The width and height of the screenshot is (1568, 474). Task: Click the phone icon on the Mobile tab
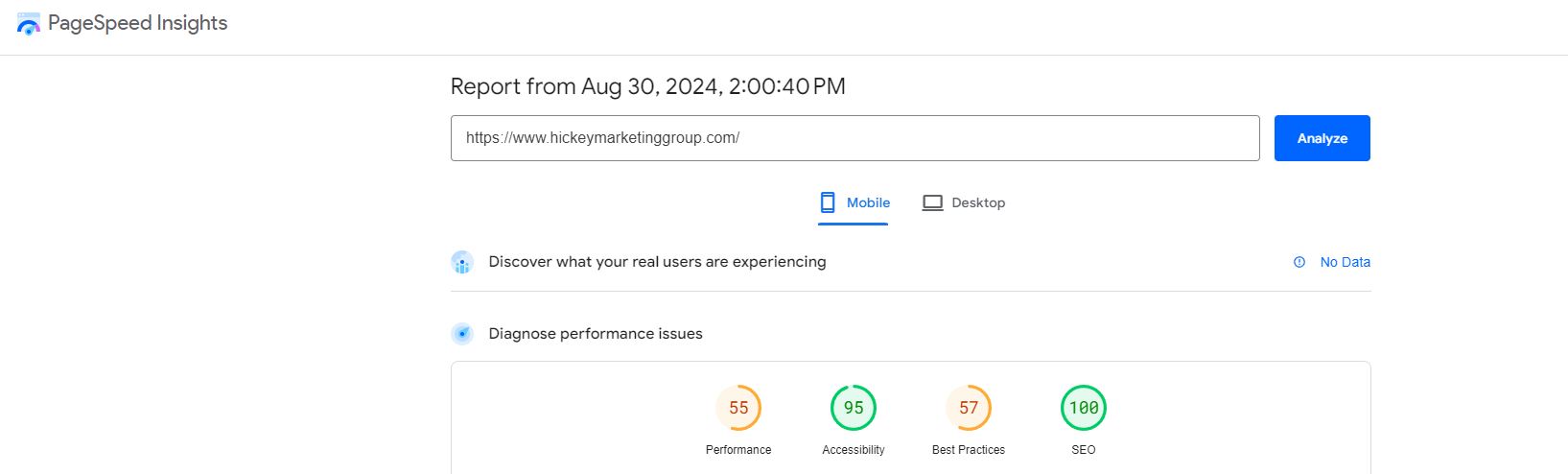coord(828,202)
